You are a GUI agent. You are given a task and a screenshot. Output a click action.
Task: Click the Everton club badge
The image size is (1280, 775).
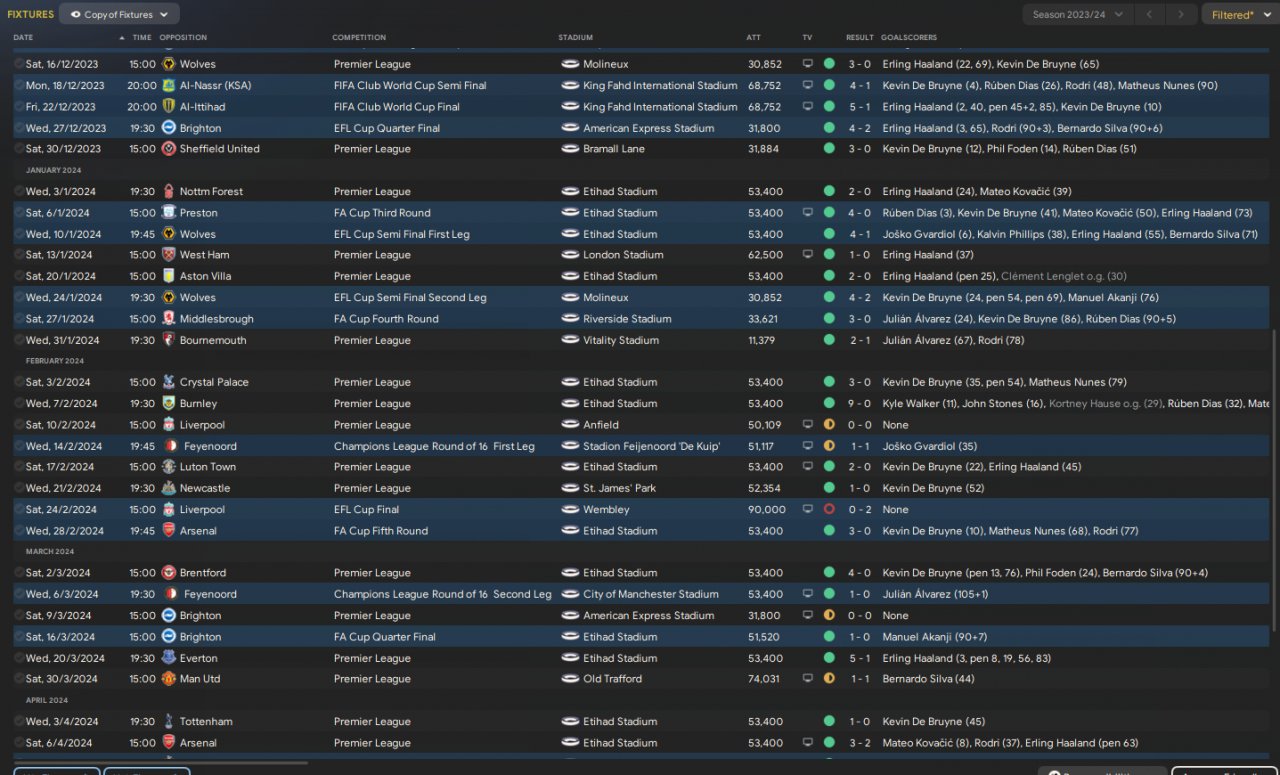169,658
